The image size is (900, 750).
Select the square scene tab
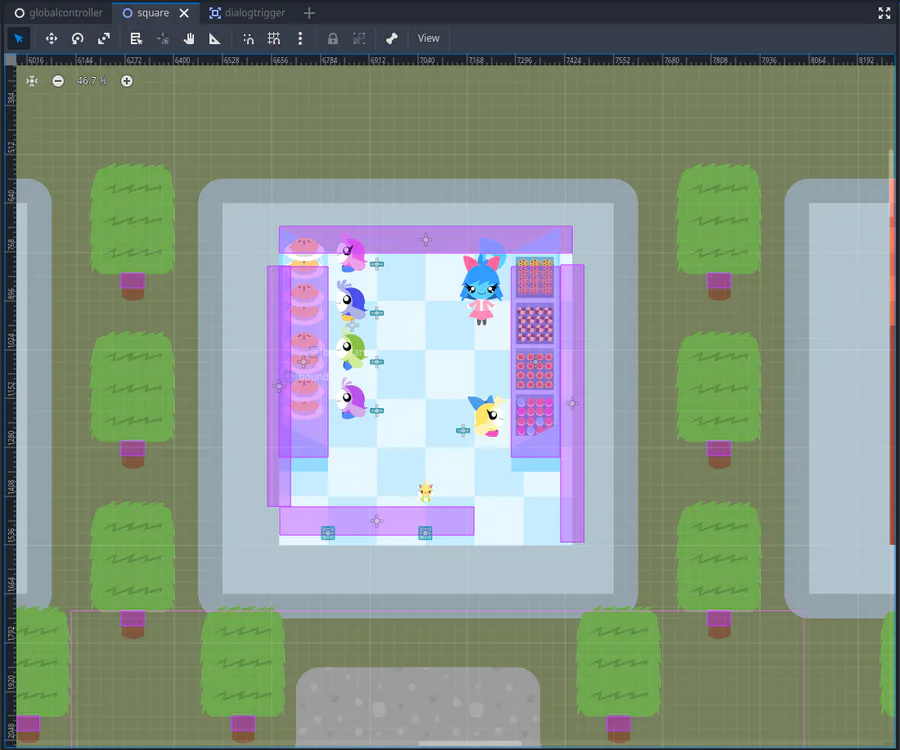pyautogui.click(x=146, y=13)
